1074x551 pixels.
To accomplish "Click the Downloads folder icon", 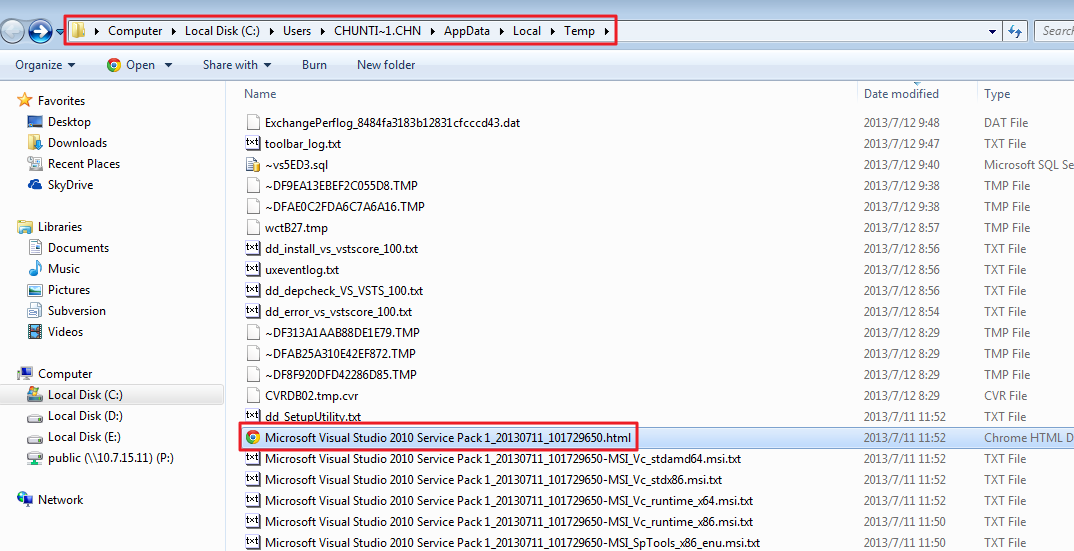I will [x=35, y=143].
